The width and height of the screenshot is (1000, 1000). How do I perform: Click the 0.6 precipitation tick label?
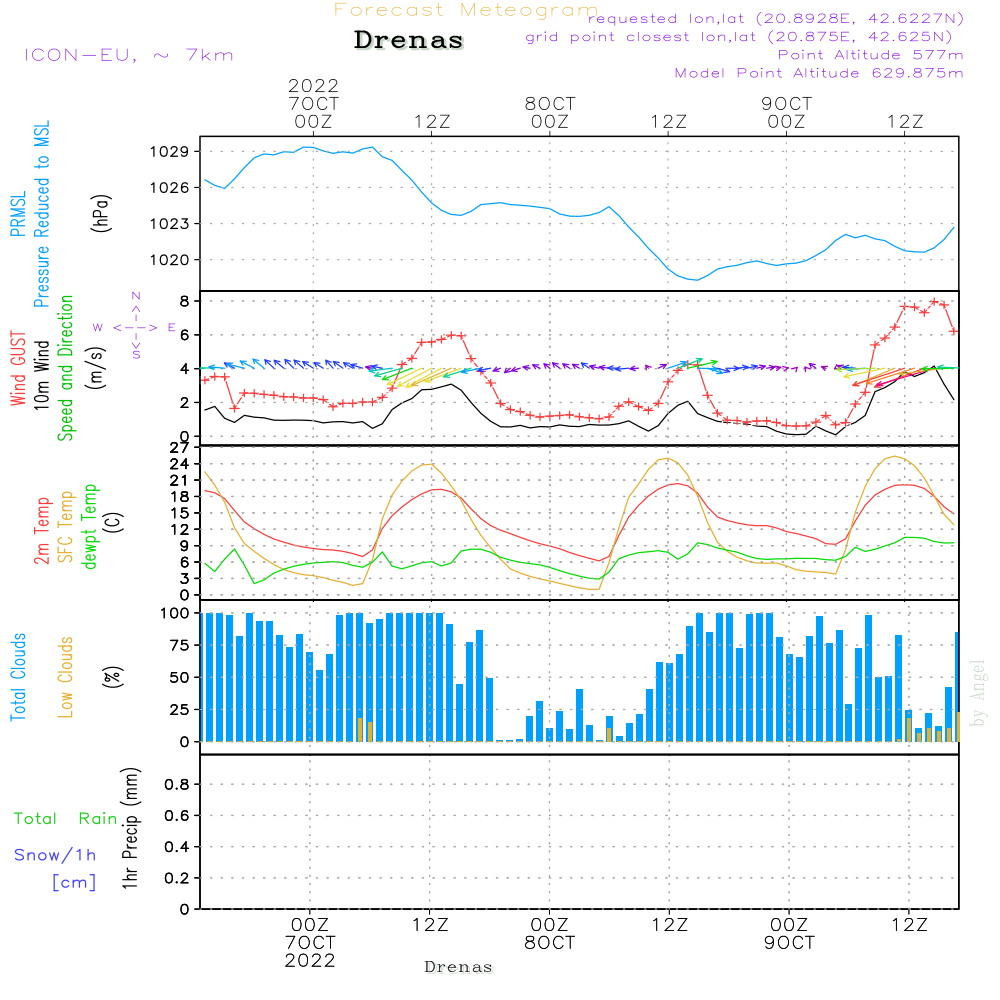pyautogui.click(x=177, y=816)
